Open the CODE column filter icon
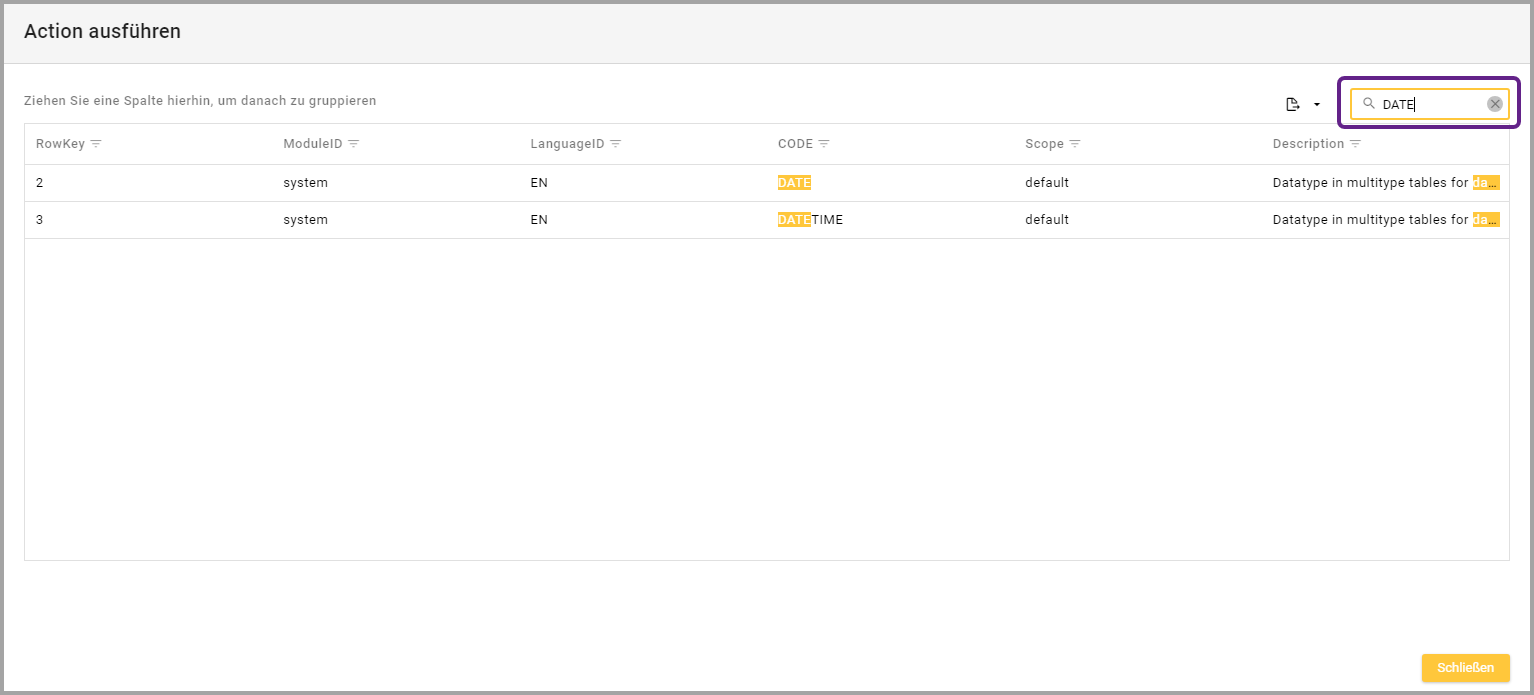This screenshot has width=1534, height=695. point(824,144)
